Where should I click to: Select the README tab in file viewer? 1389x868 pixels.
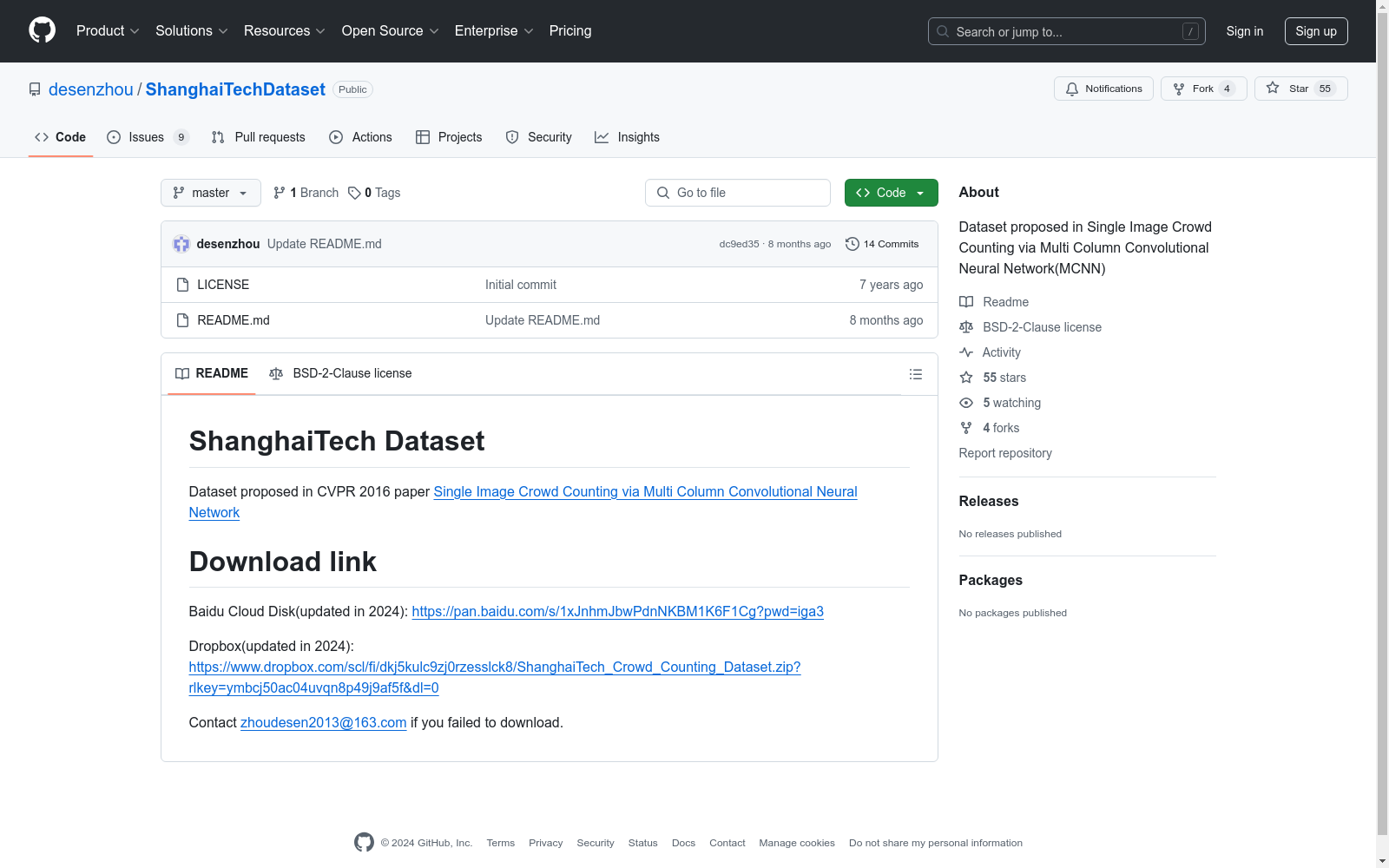click(x=212, y=373)
